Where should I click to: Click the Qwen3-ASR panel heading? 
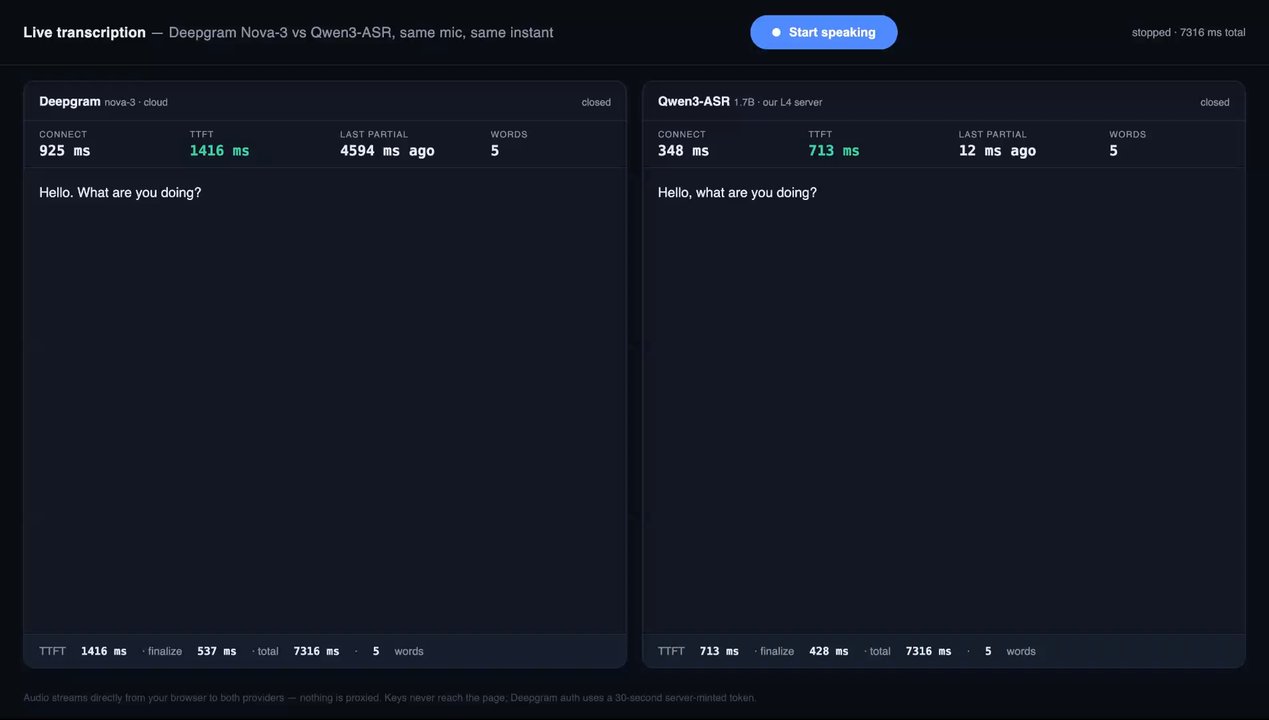click(693, 101)
